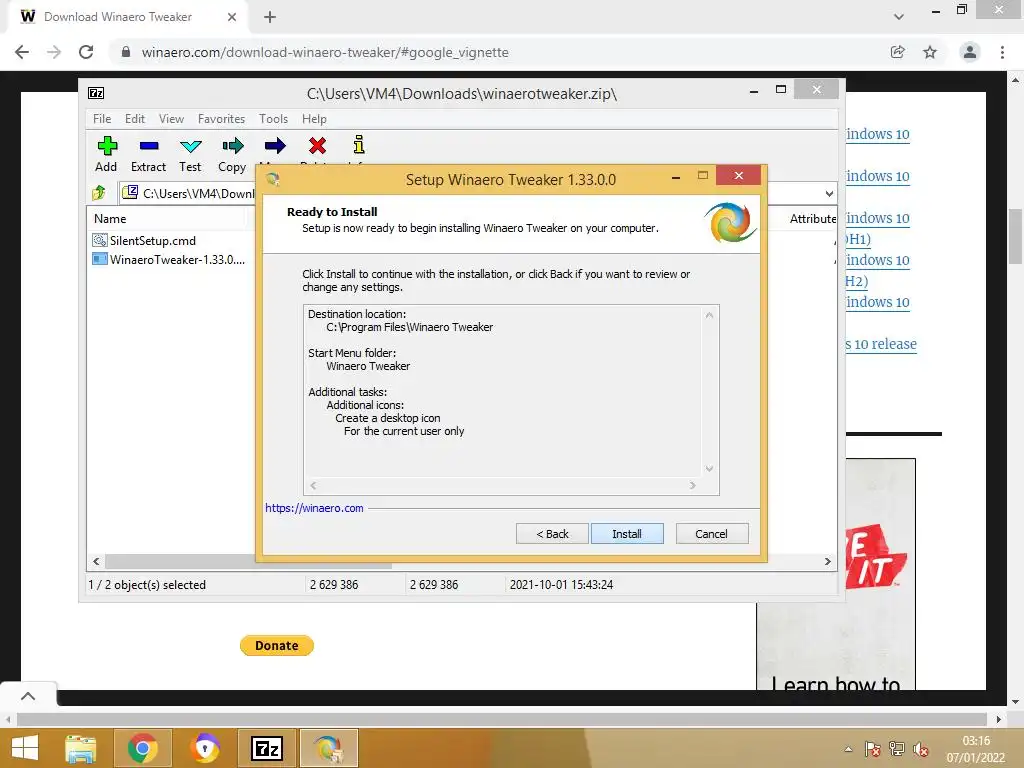This screenshot has width=1024, height=768.
Task: Cancel the Winaero Tweaker setup
Action: click(x=712, y=534)
